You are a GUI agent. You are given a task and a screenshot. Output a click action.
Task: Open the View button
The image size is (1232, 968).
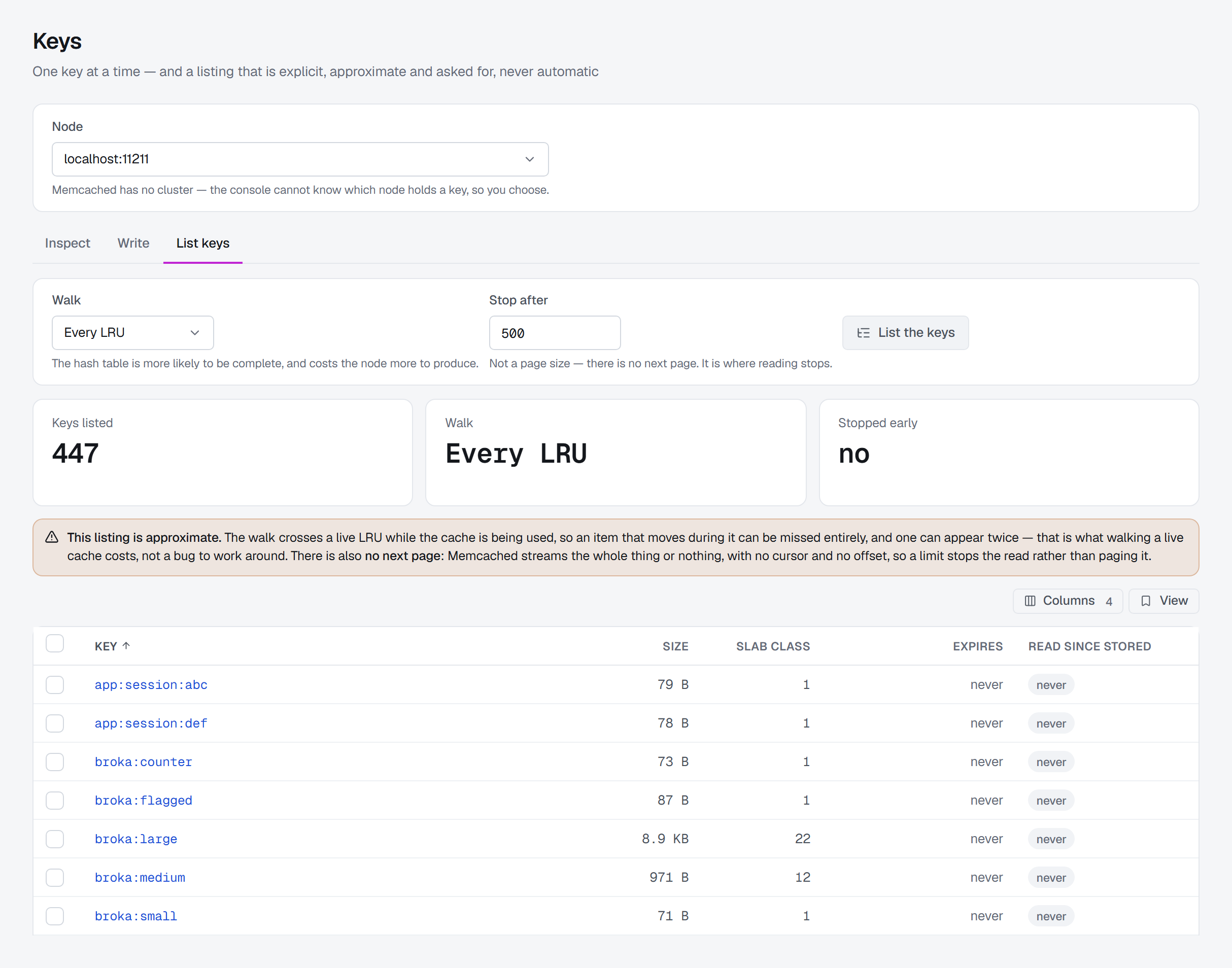(1163, 601)
